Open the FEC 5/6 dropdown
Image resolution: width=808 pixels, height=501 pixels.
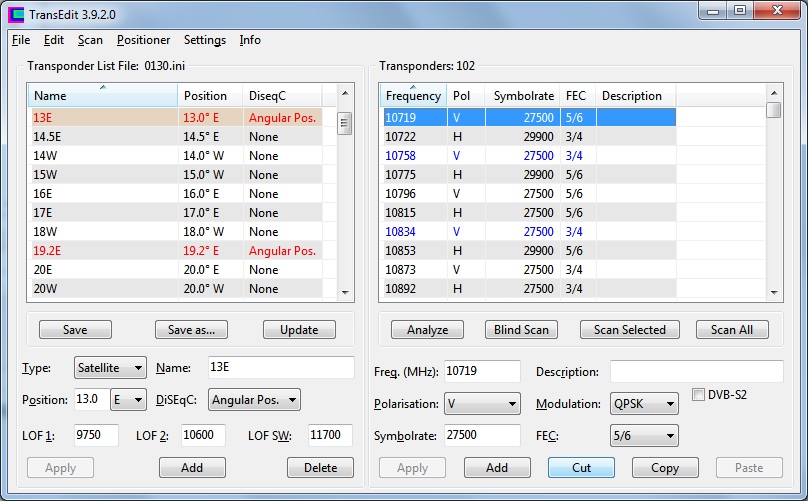point(644,436)
